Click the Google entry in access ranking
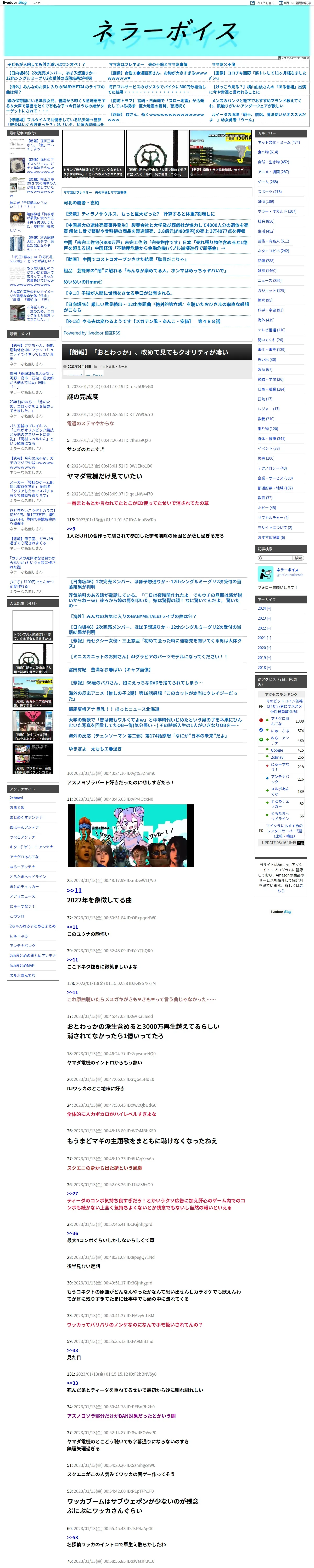Image resolution: width=314 pixels, height=1568 pixels. tap(277, 750)
